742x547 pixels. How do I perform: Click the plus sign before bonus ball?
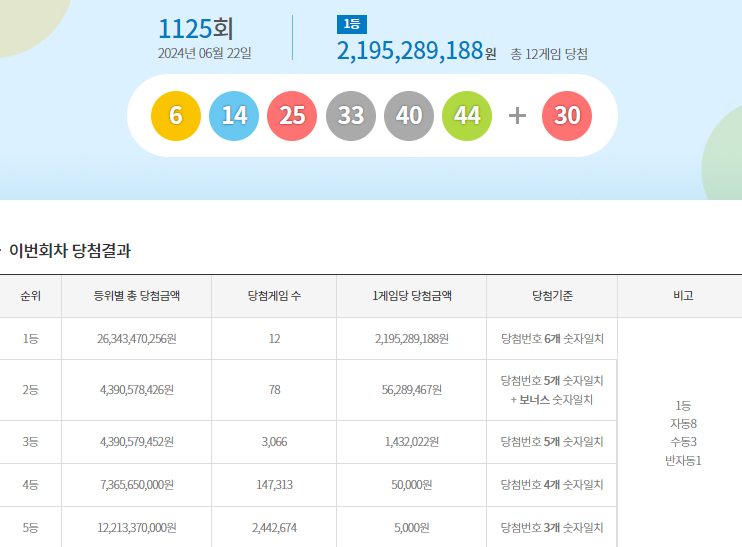[x=517, y=115]
